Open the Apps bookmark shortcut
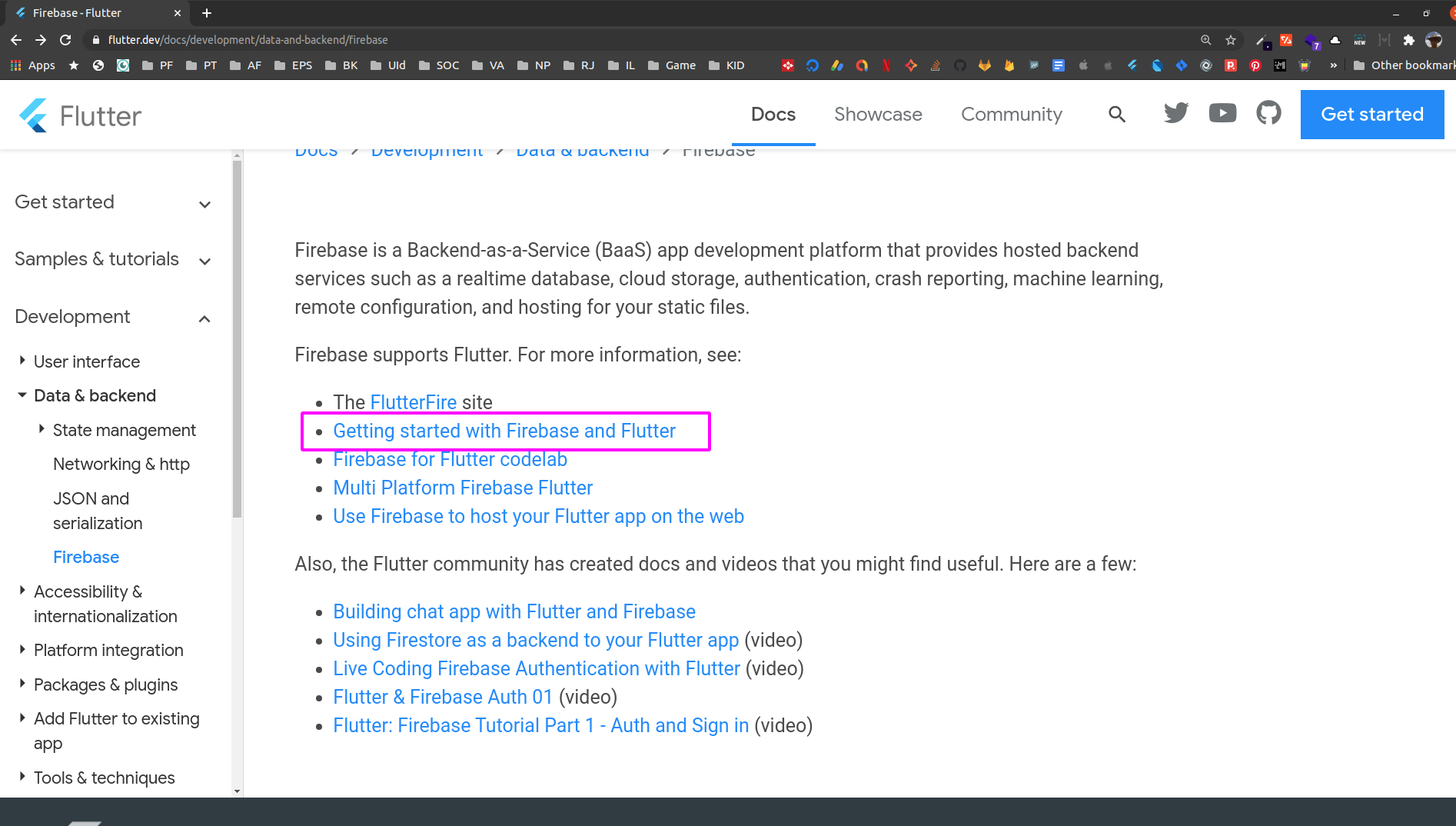This screenshot has width=1456, height=826. [32, 65]
